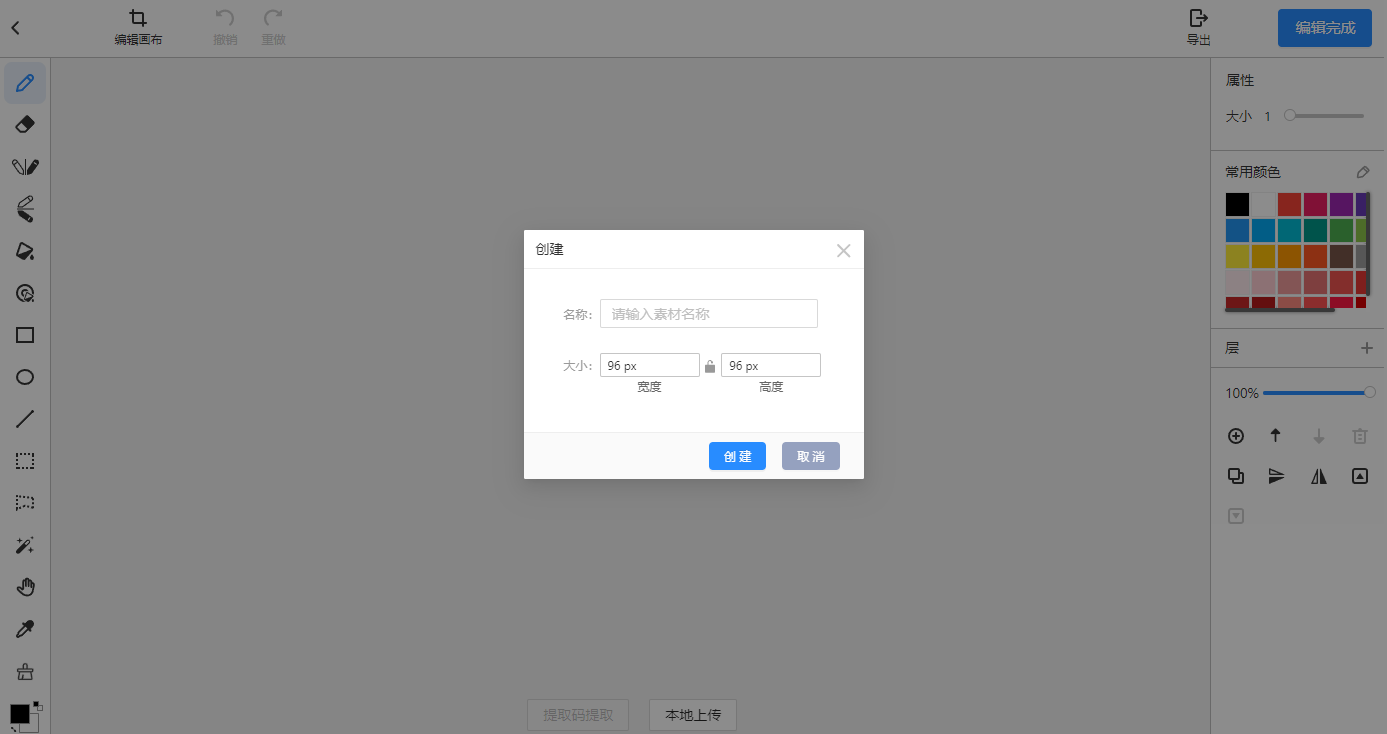This screenshot has height=734, width=1387.
Task: Click the color palette vertical scrollbar
Action: [x=1368, y=244]
